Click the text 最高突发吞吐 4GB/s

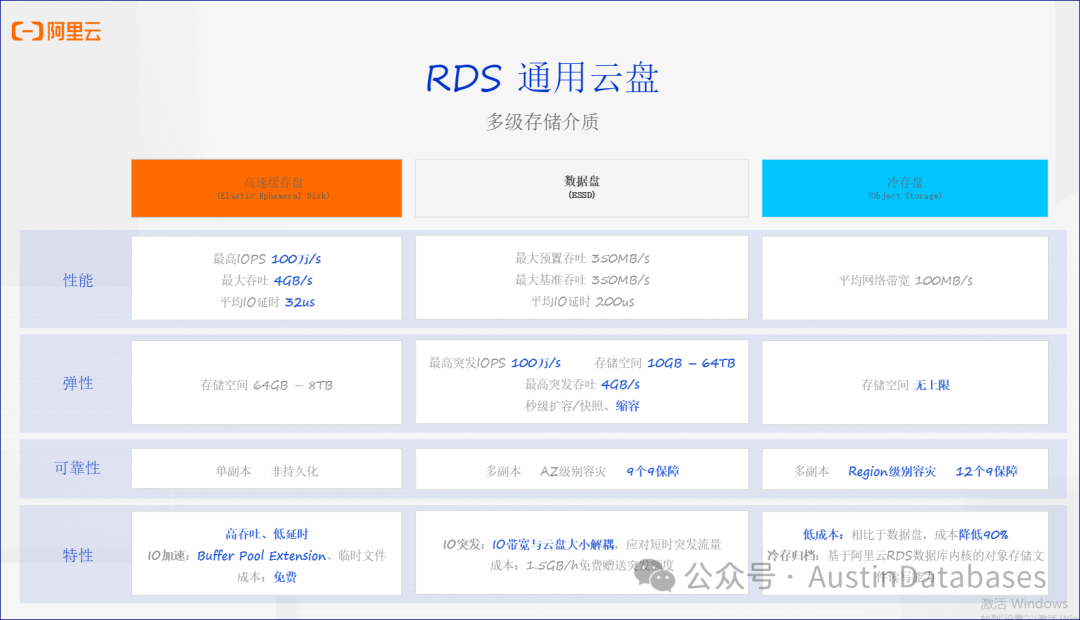coord(582,384)
